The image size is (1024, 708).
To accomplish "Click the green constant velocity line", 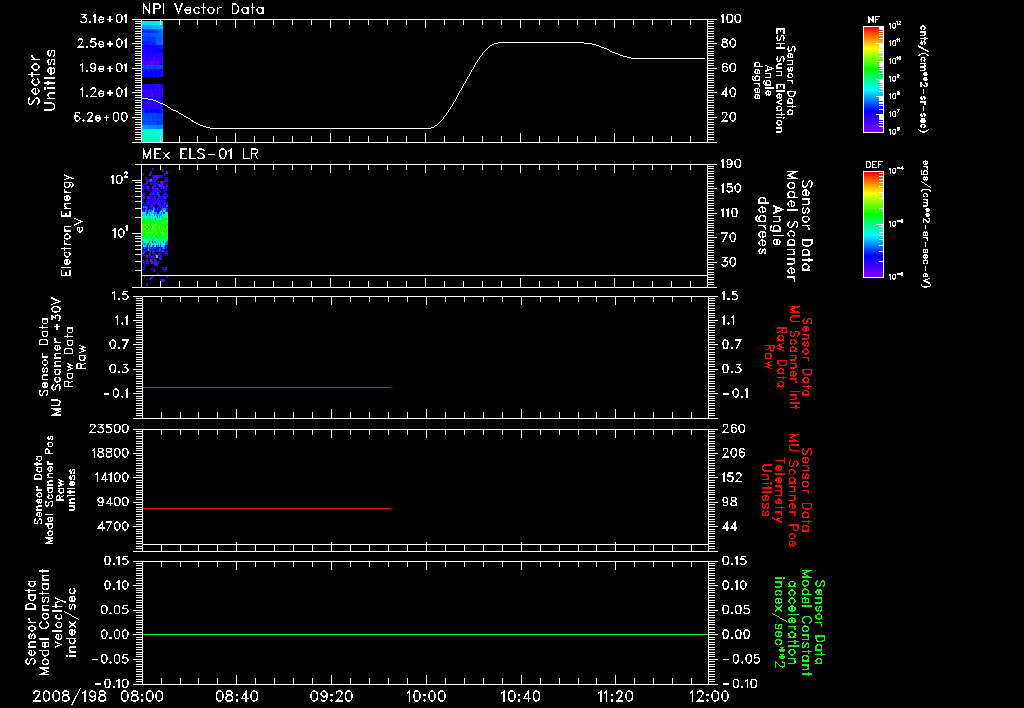I will click(424, 634).
